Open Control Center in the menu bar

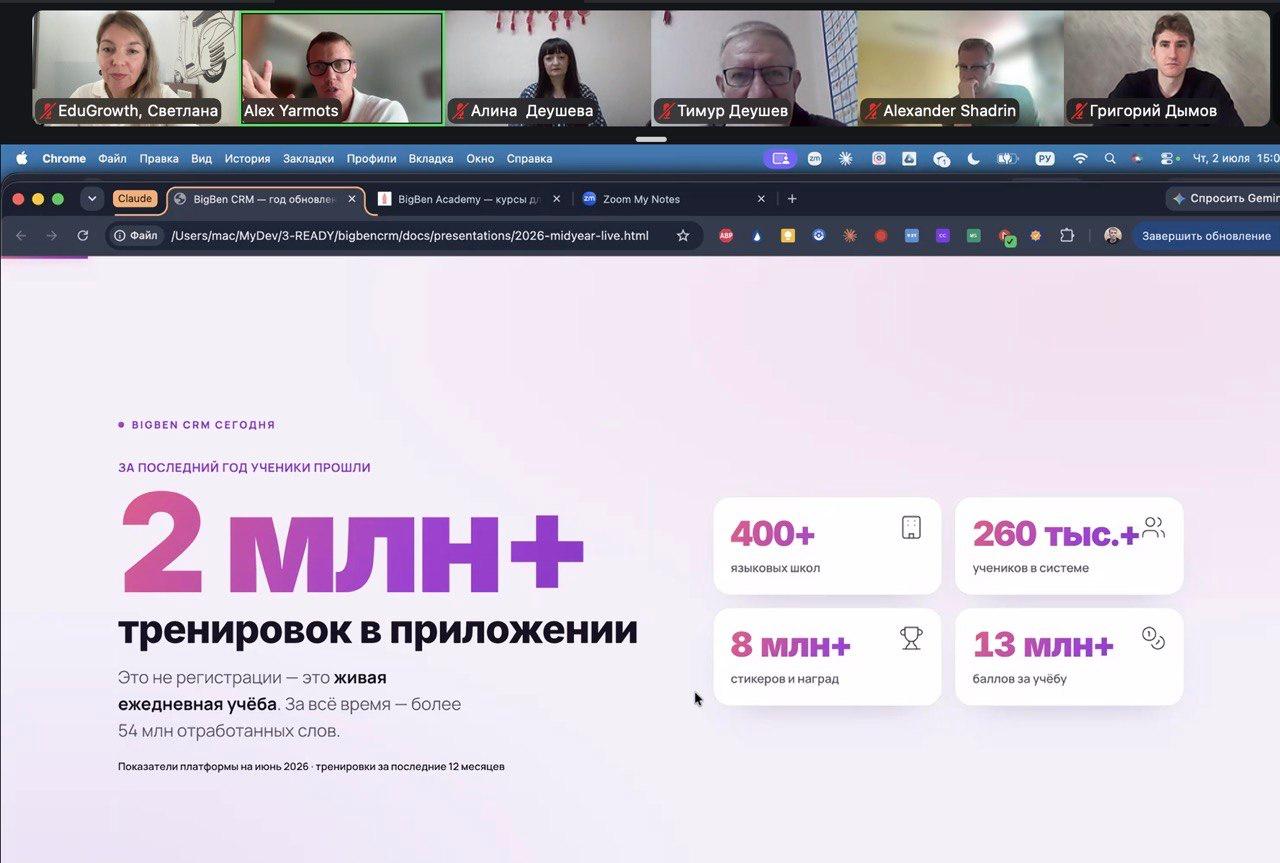click(x=1166, y=158)
